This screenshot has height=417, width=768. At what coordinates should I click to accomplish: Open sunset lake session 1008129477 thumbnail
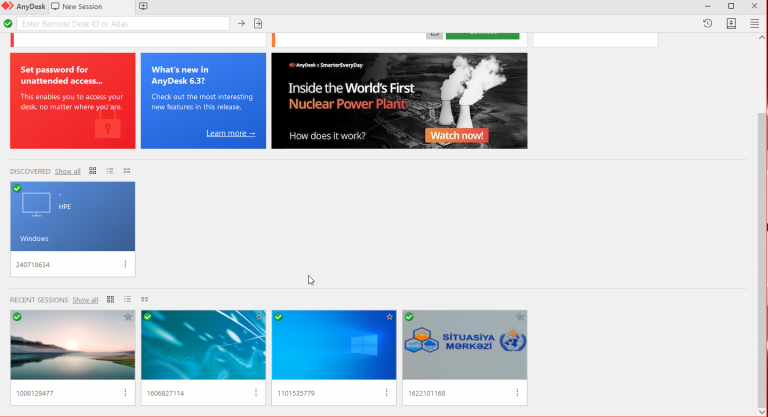[72, 345]
